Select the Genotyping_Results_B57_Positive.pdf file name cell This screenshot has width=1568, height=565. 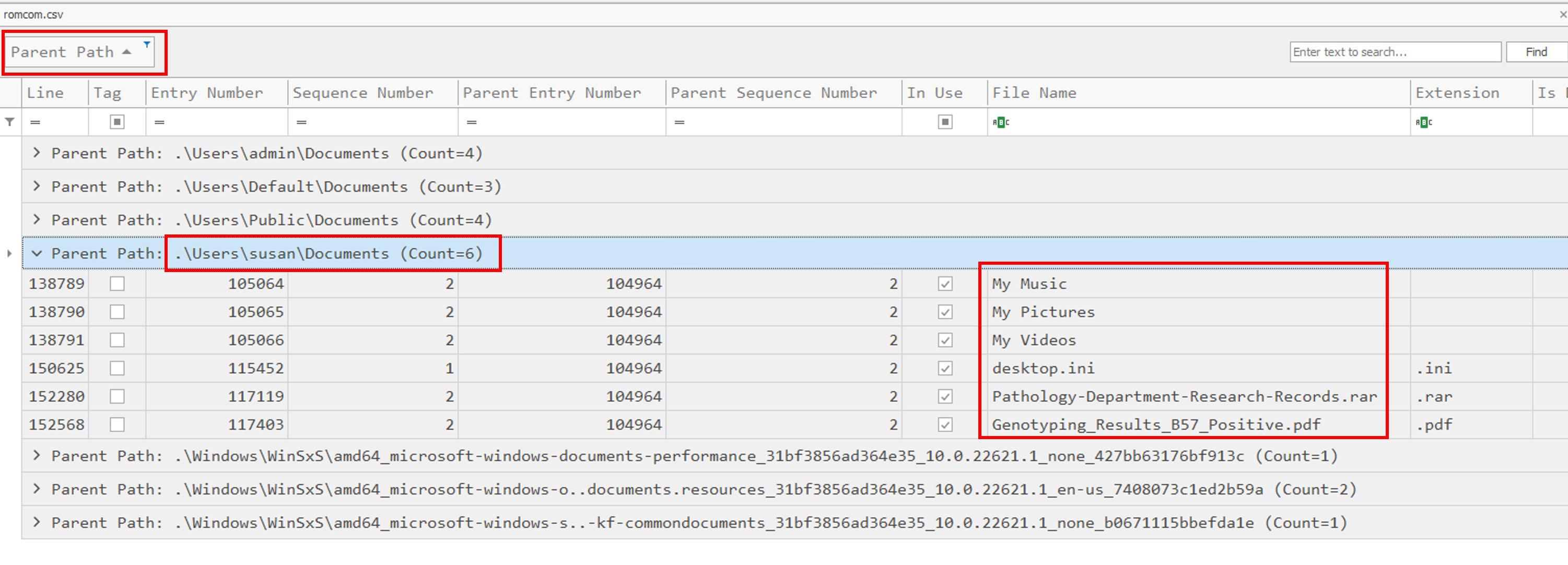click(1155, 425)
